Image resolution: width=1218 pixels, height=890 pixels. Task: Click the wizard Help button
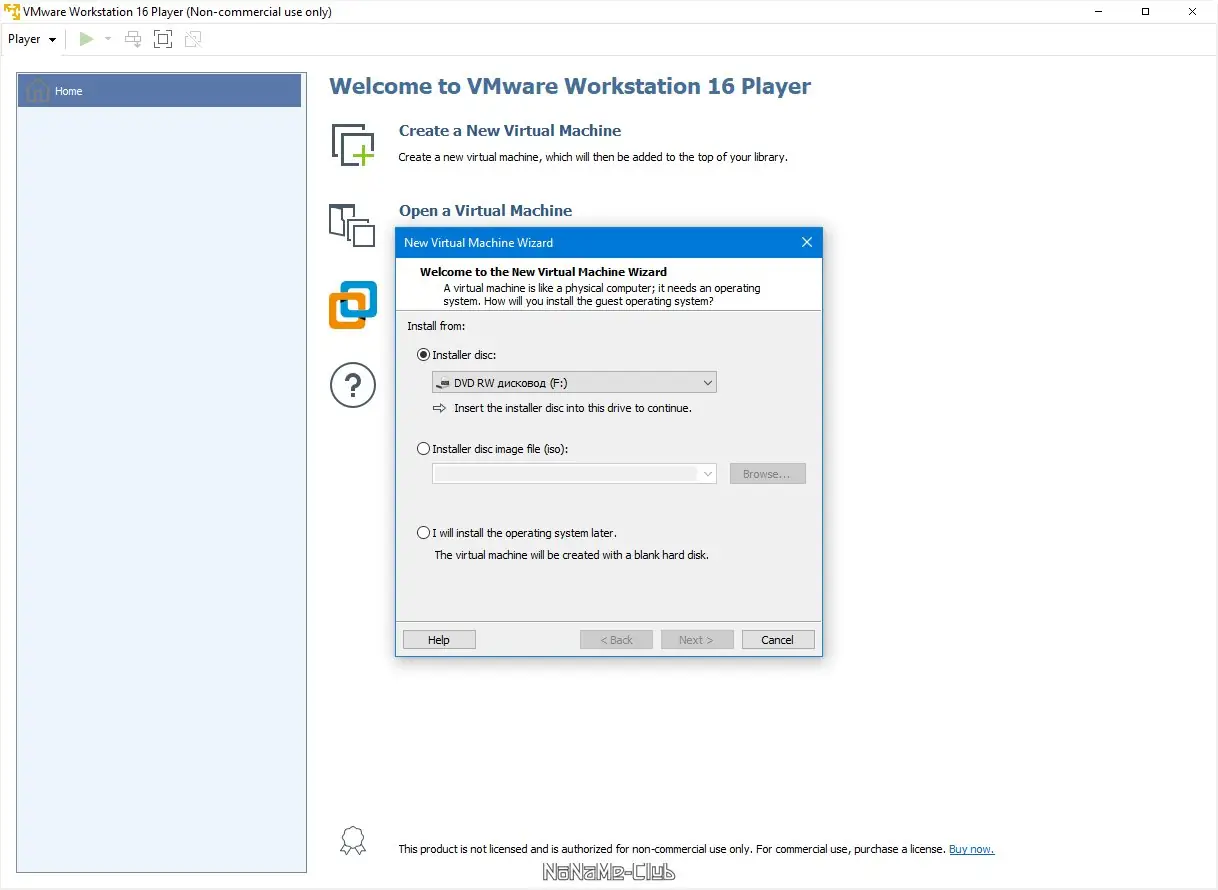(439, 640)
